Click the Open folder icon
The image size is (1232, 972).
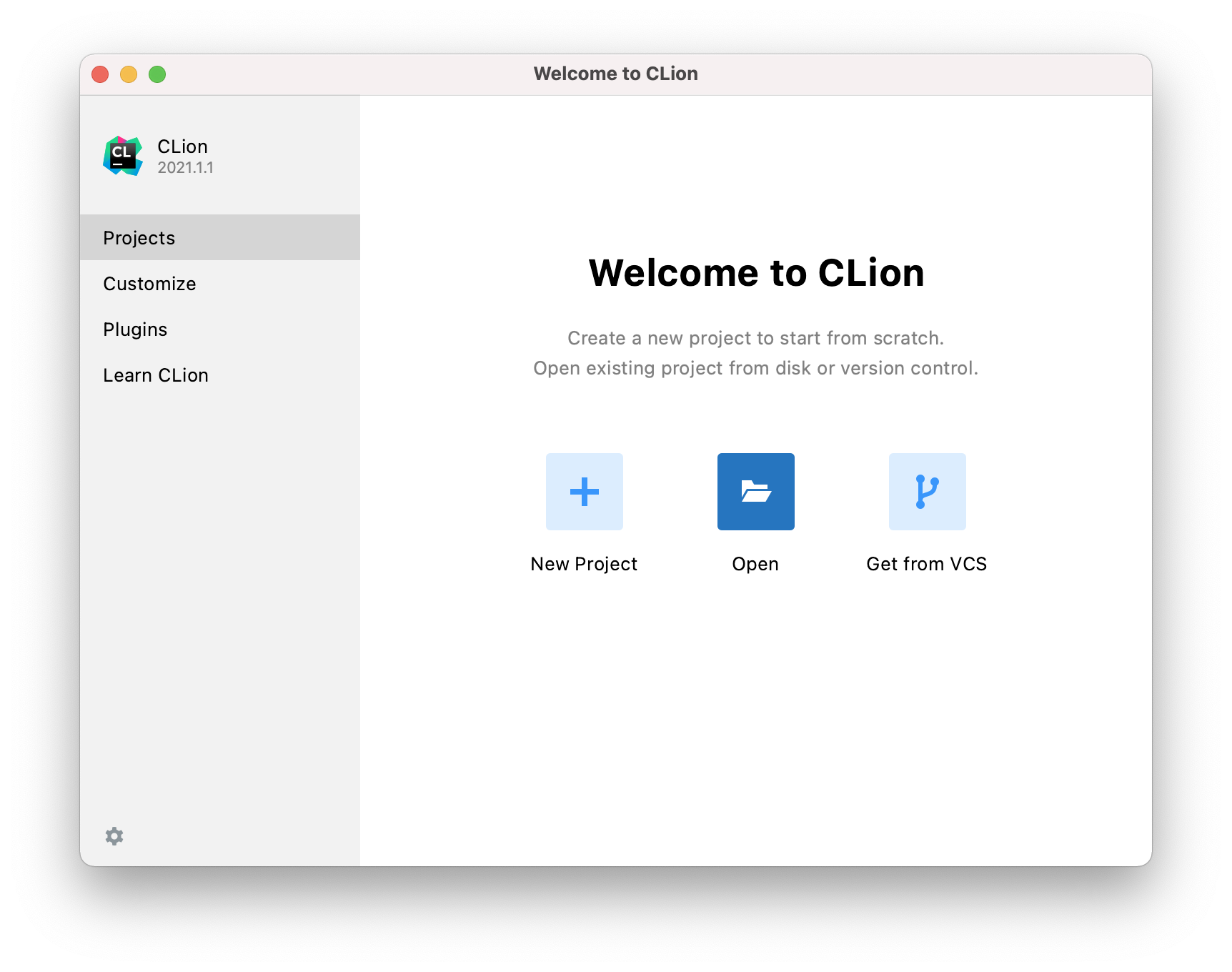coord(755,492)
